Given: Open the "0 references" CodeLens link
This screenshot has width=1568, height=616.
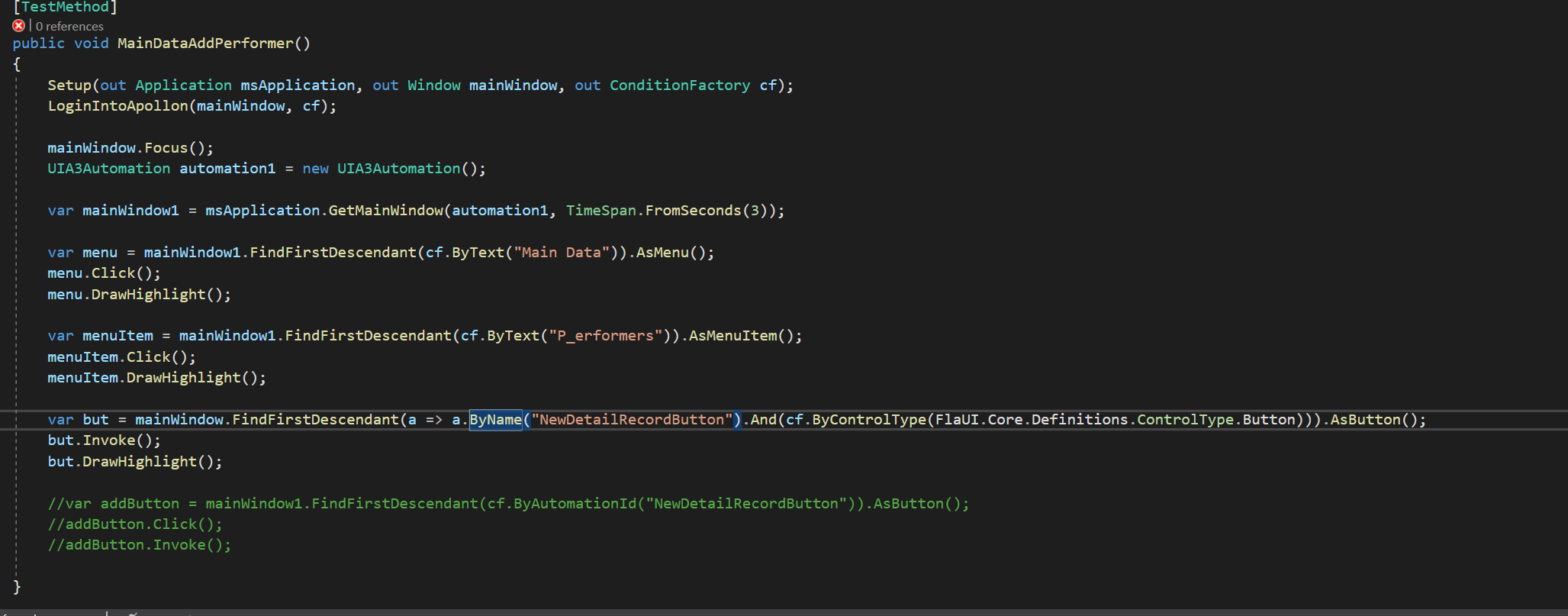Looking at the screenshot, I should (69, 26).
